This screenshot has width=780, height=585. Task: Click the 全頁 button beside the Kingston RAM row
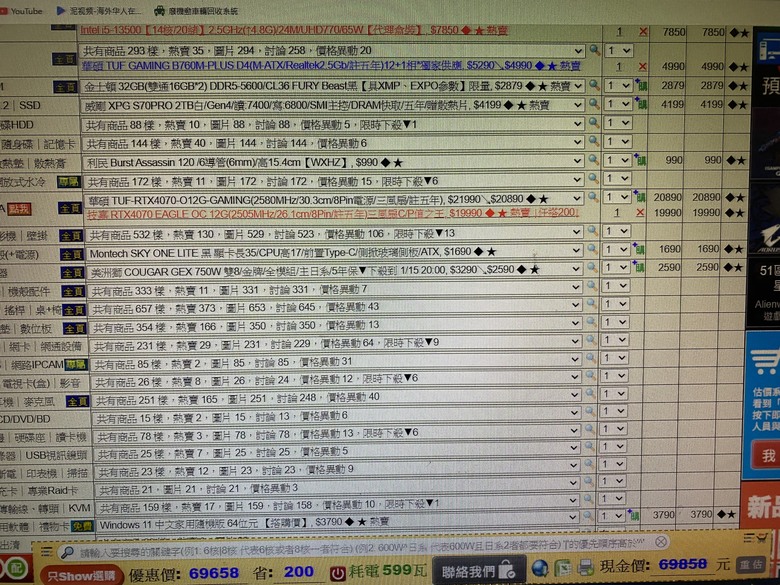pos(65,87)
